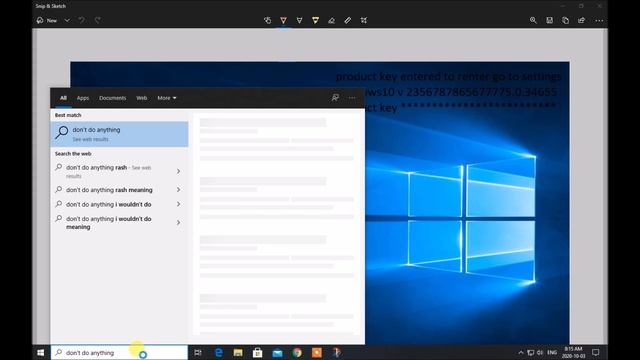Image resolution: width=640 pixels, height=360 pixels.
Task: Switch to the Documents search tab
Action: 113,98
